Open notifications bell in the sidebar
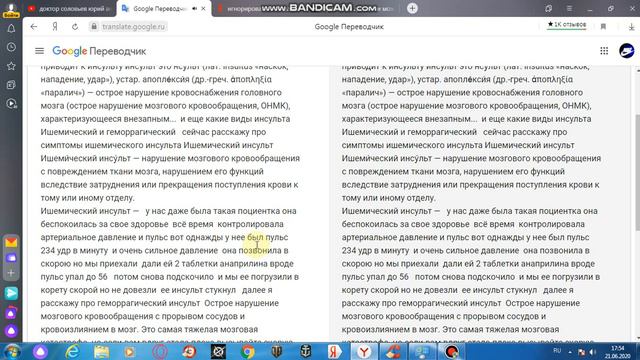The width and height of the screenshot is (640, 360). 11,29
